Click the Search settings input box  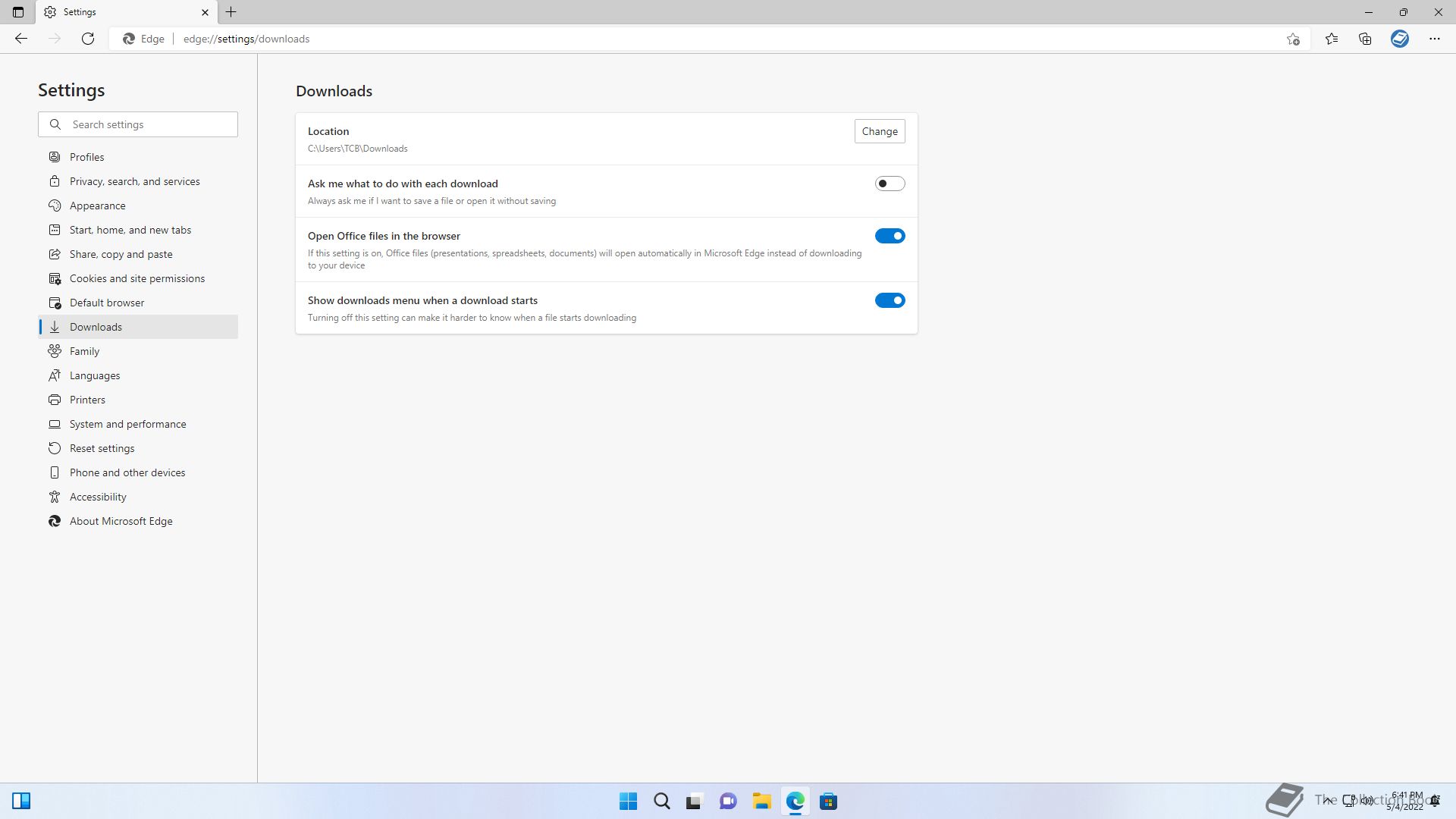138,124
